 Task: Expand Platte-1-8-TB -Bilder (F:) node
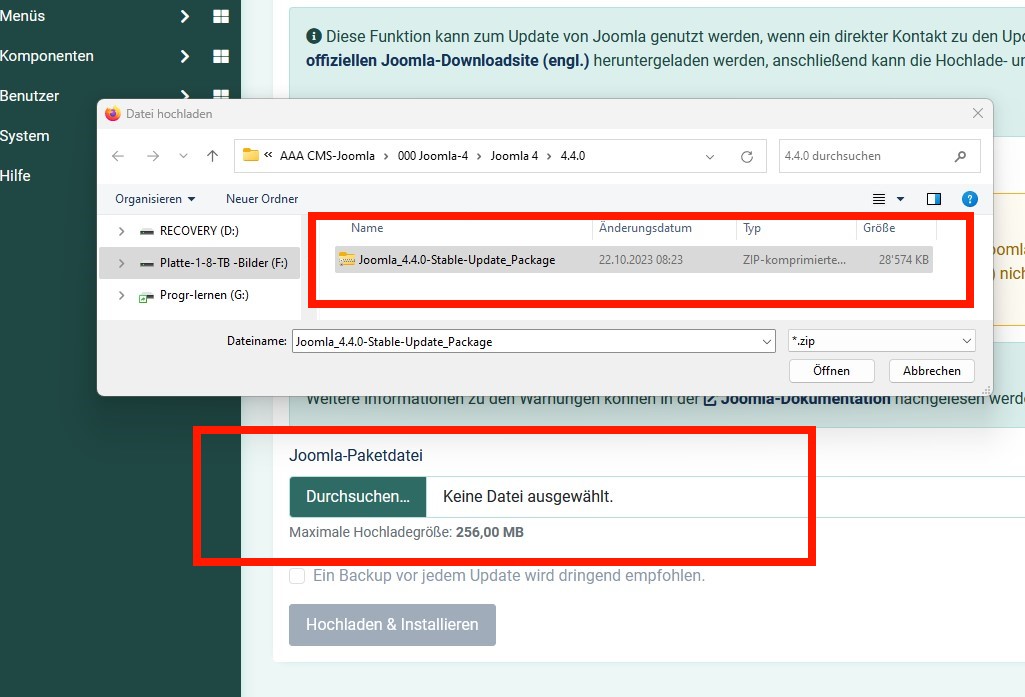pos(122,263)
